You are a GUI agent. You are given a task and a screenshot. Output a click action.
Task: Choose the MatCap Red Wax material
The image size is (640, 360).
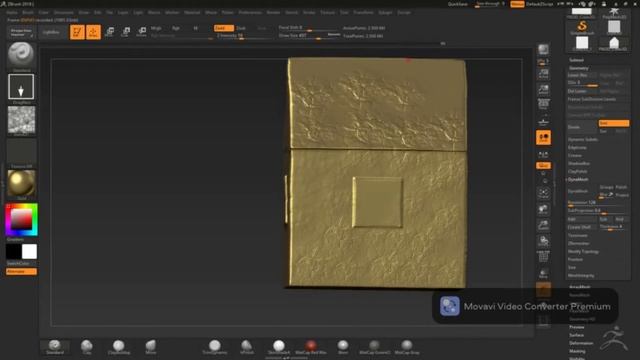[311, 347]
